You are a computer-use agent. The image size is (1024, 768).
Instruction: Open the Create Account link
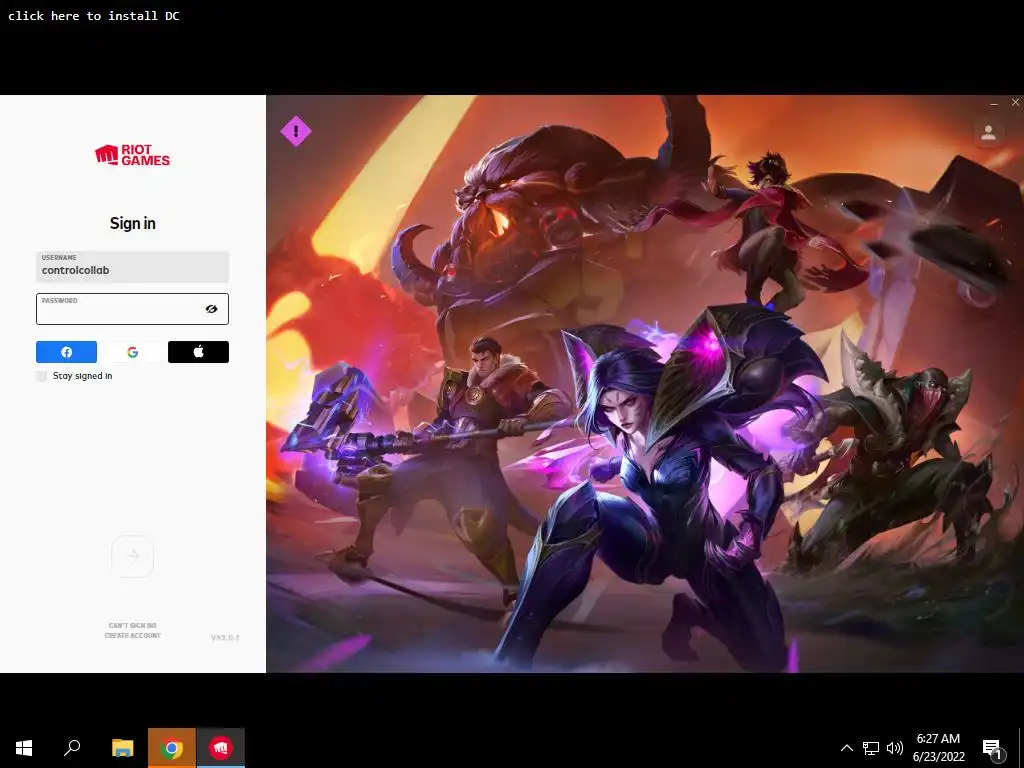[133, 635]
